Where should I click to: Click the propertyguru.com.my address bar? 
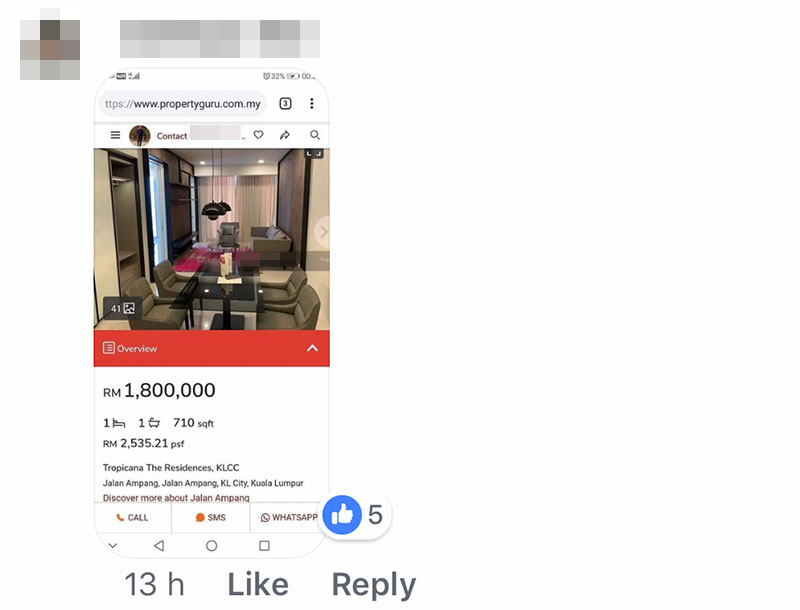tap(183, 104)
